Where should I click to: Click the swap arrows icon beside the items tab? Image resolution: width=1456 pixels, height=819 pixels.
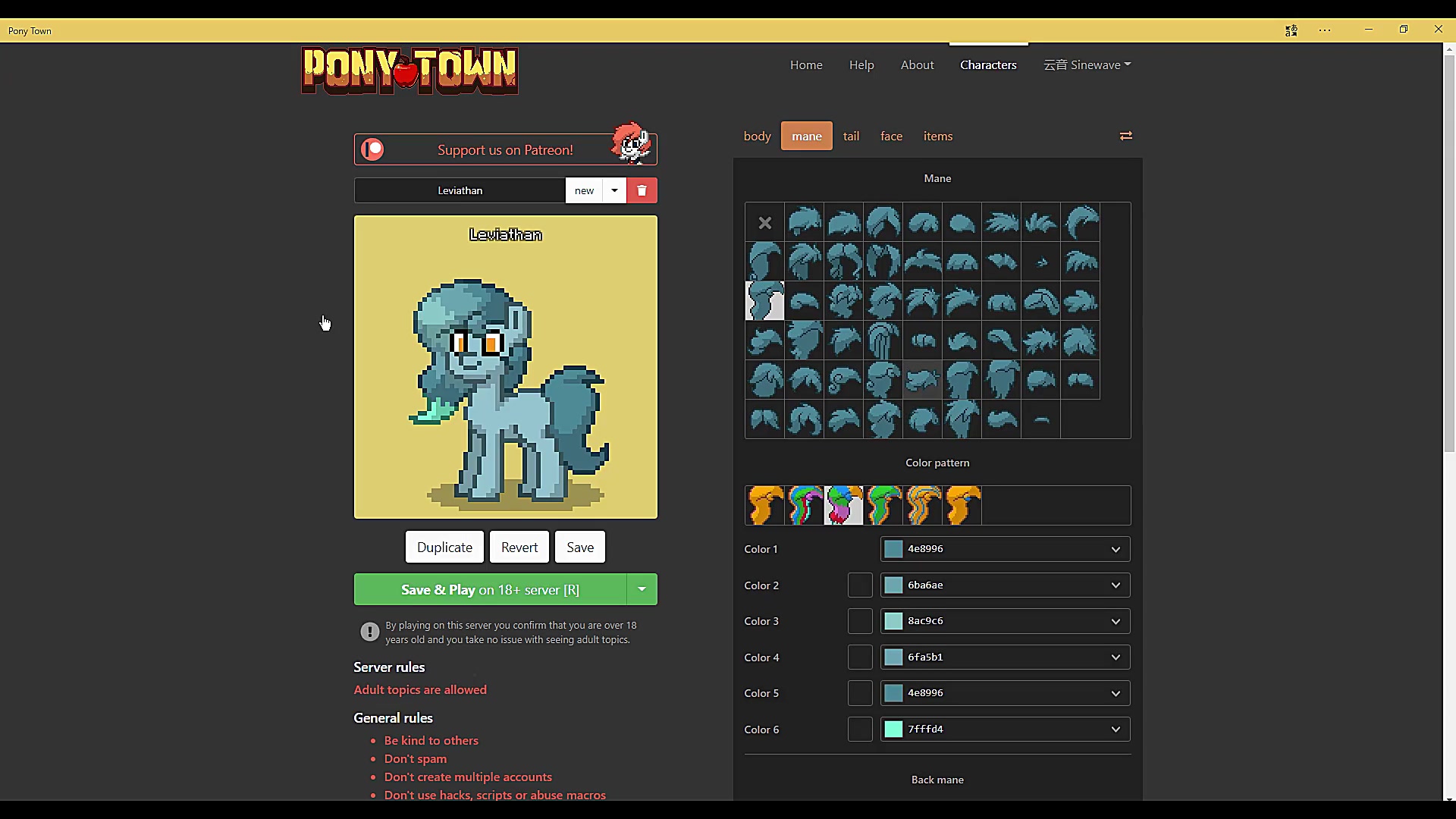[x=1125, y=136]
